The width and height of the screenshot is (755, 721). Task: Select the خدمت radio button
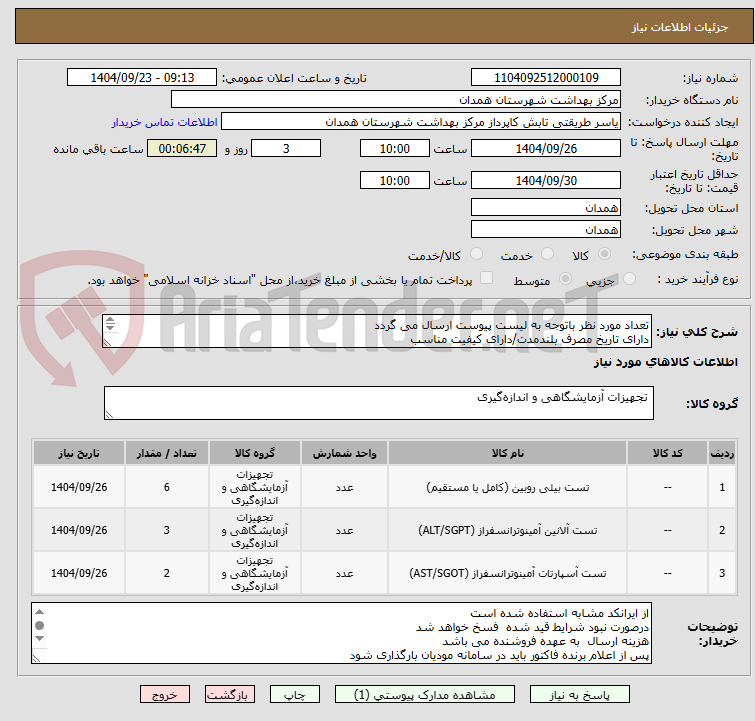click(547, 254)
